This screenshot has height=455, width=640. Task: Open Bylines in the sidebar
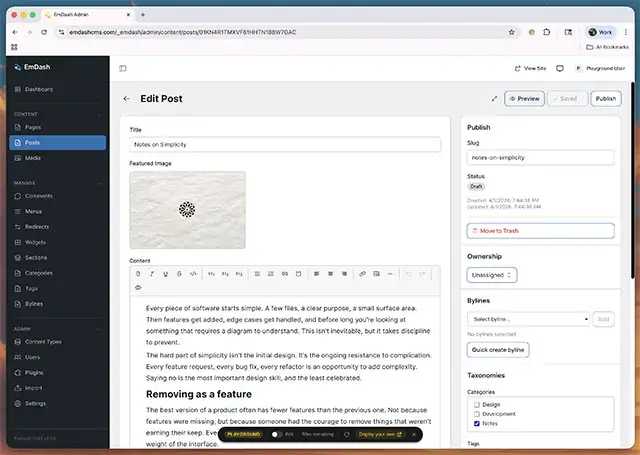[x=58, y=304]
